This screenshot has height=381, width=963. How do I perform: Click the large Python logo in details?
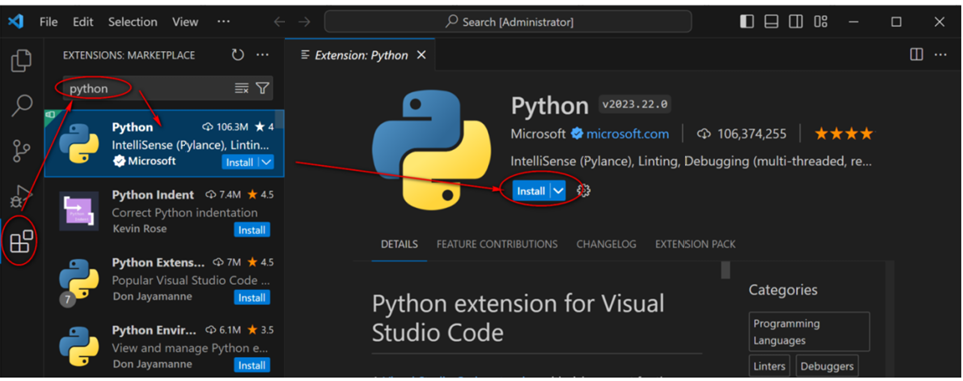pyautogui.click(x=431, y=151)
